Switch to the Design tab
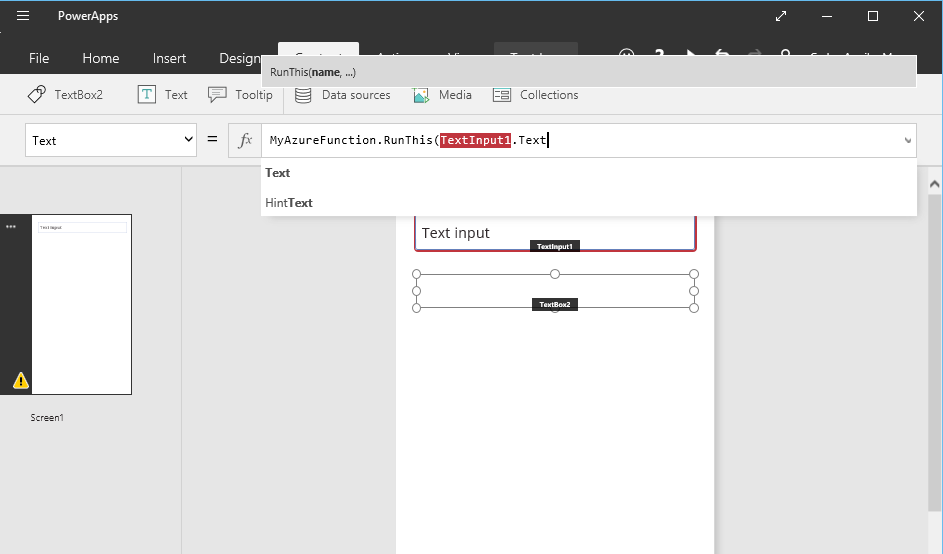Viewport: 943px width, 554px height. point(239,58)
